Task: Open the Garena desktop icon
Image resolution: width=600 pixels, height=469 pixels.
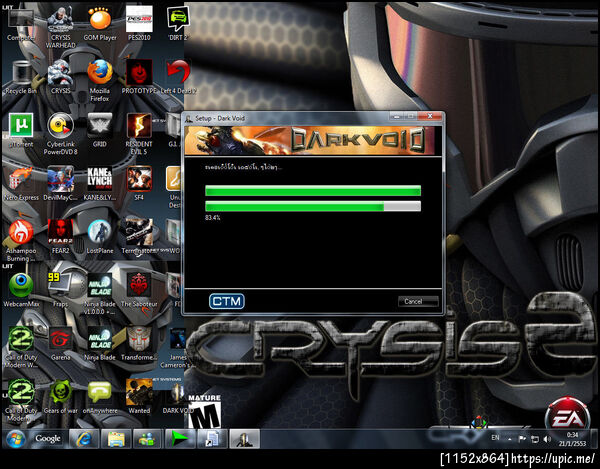Action: (x=60, y=344)
